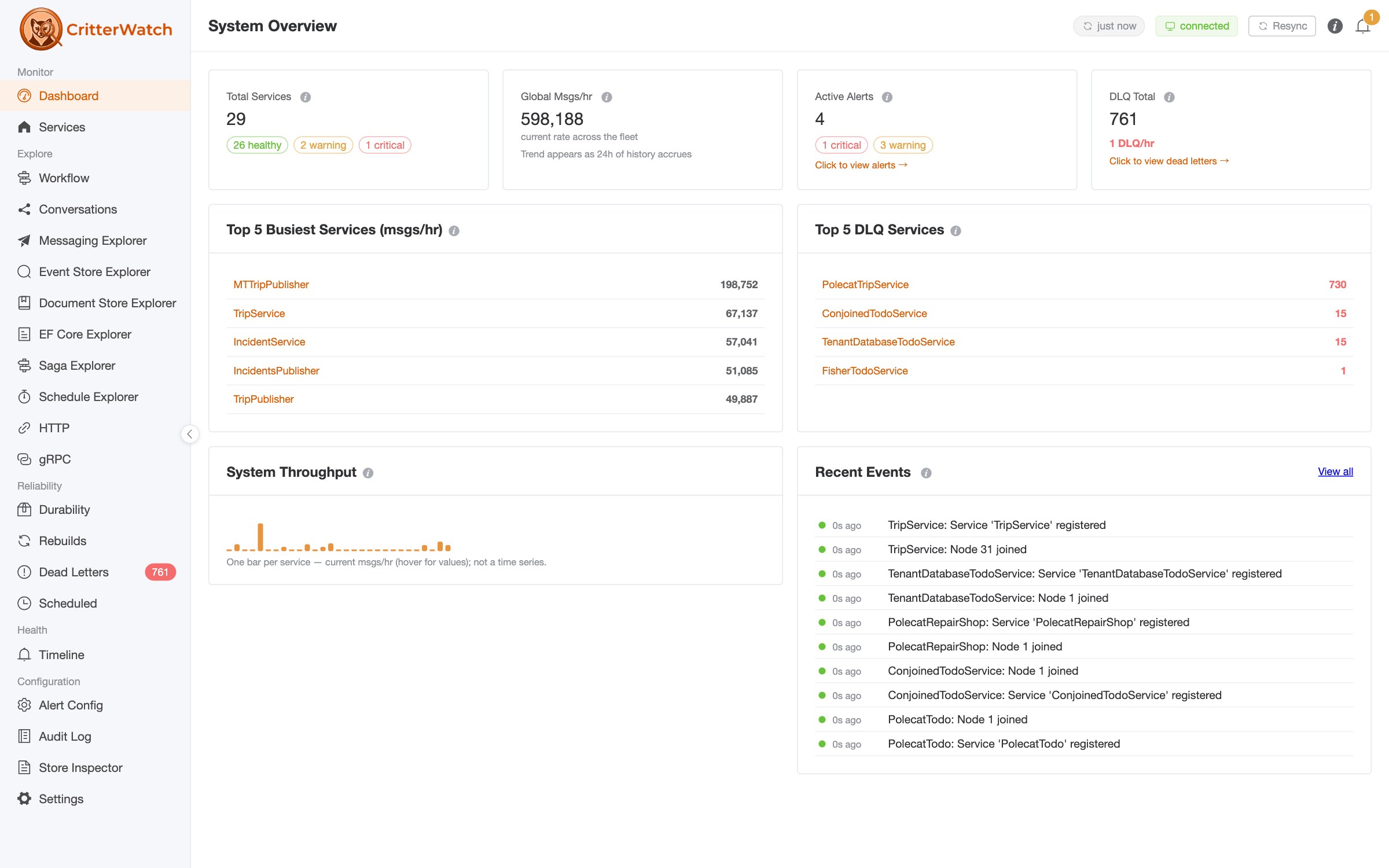Click View all in Recent Events
This screenshot has height=868, width=1389.
click(1335, 472)
